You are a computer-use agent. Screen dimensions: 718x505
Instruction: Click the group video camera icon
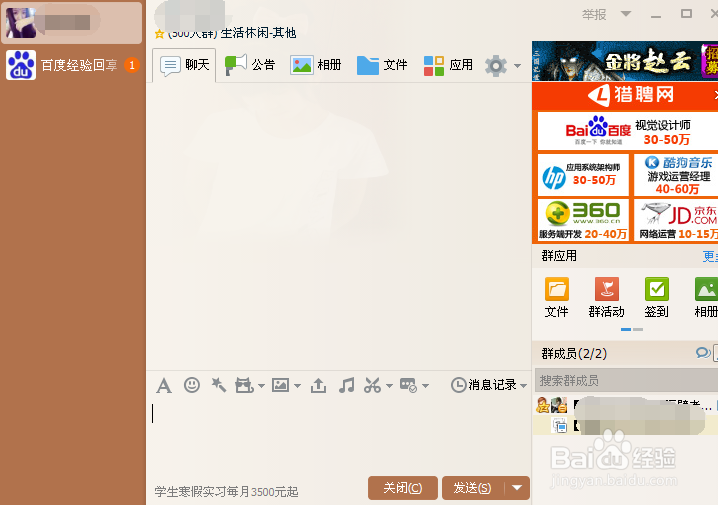[x=244, y=386]
